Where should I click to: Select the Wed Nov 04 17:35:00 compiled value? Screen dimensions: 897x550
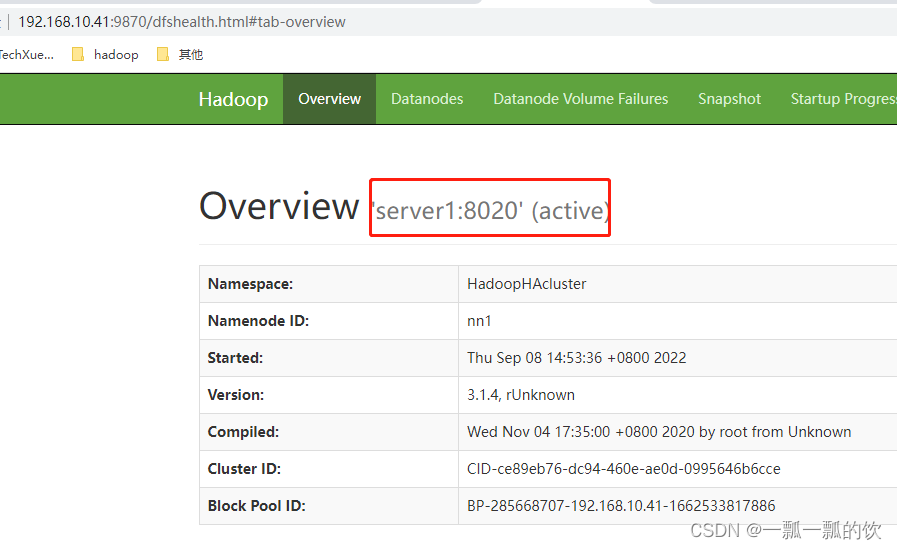click(659, 432)
